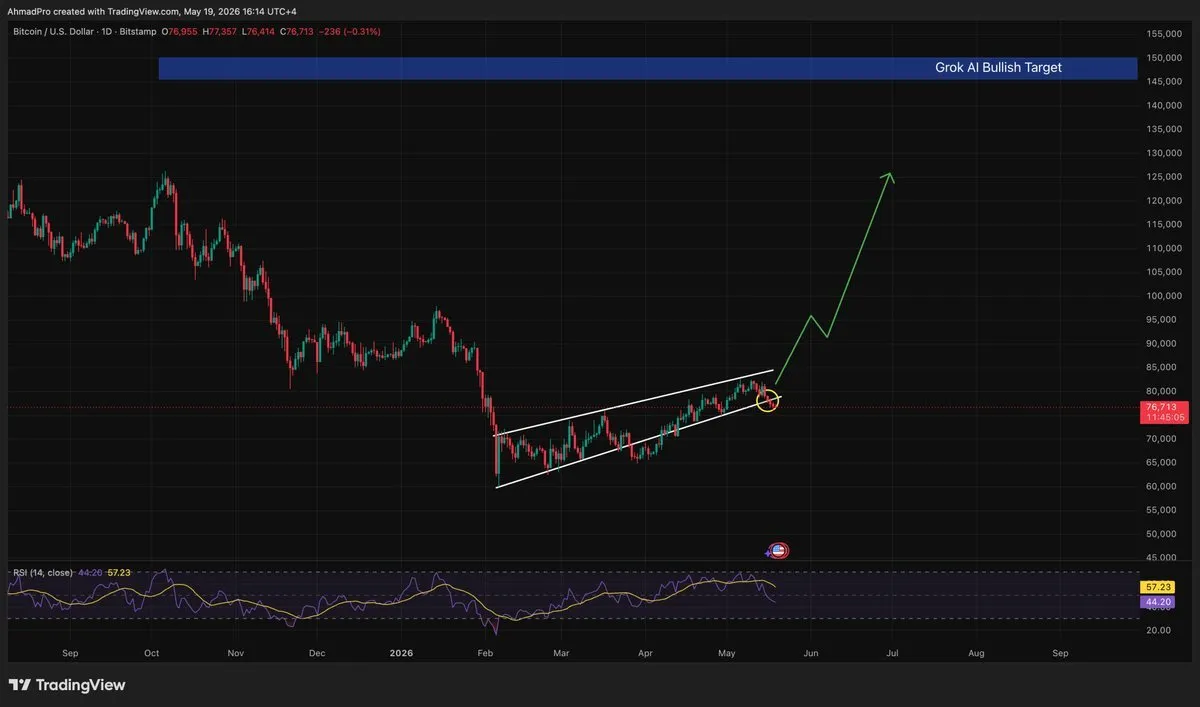The height and width of the screenshot is (707, 1200).
Task: Click the 100,000 price axis label
Action: point(1164,296)
